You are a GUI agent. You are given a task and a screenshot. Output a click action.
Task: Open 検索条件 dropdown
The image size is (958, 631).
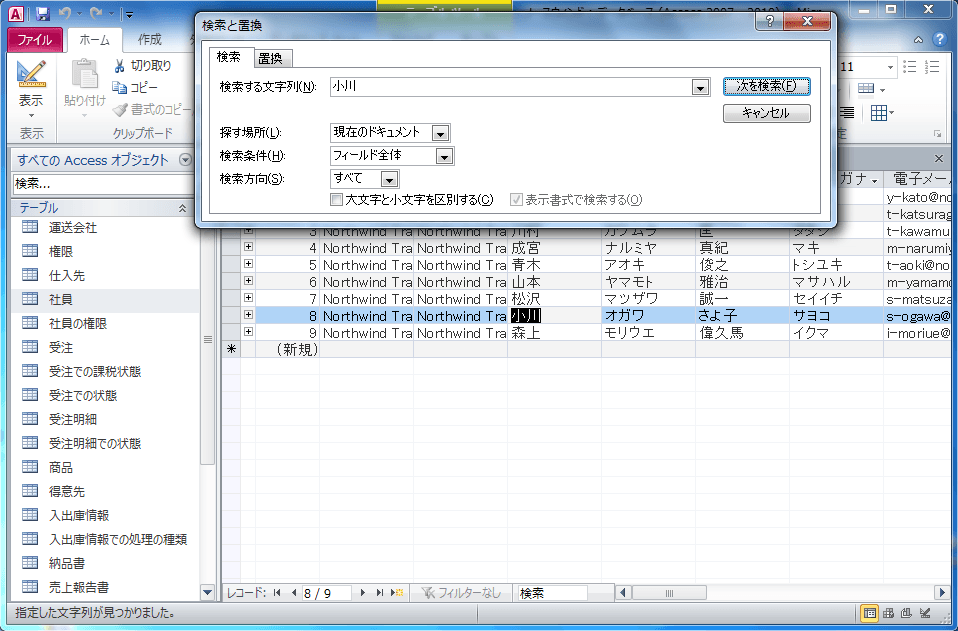click(x=444, y=156)
